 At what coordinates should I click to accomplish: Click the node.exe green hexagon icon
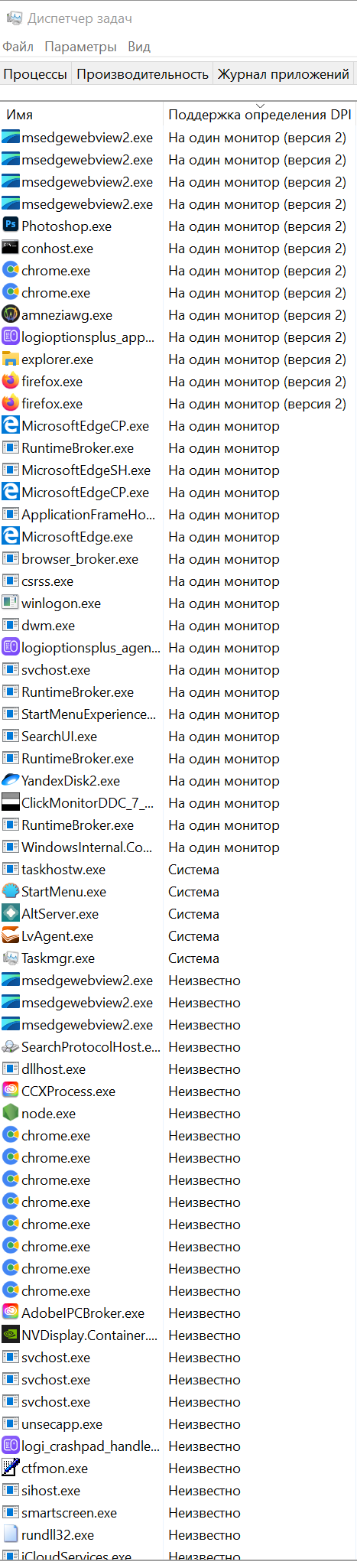[11, 1113]
